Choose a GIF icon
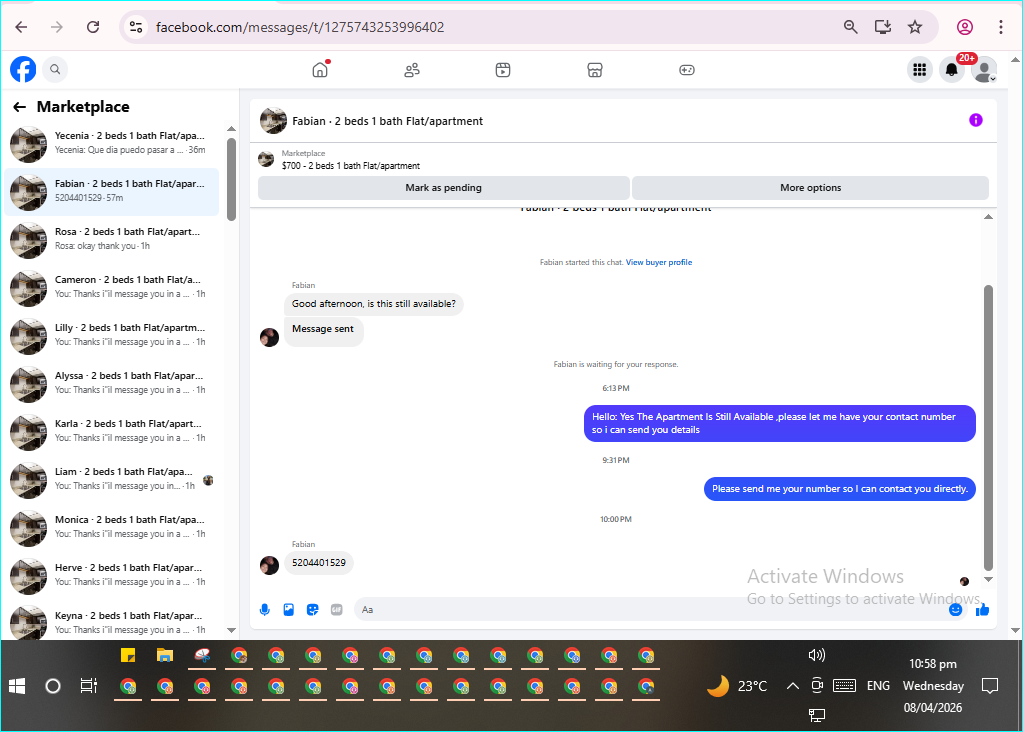The height and width of the screenshot is (732, 1023). (x=337, y=609)
